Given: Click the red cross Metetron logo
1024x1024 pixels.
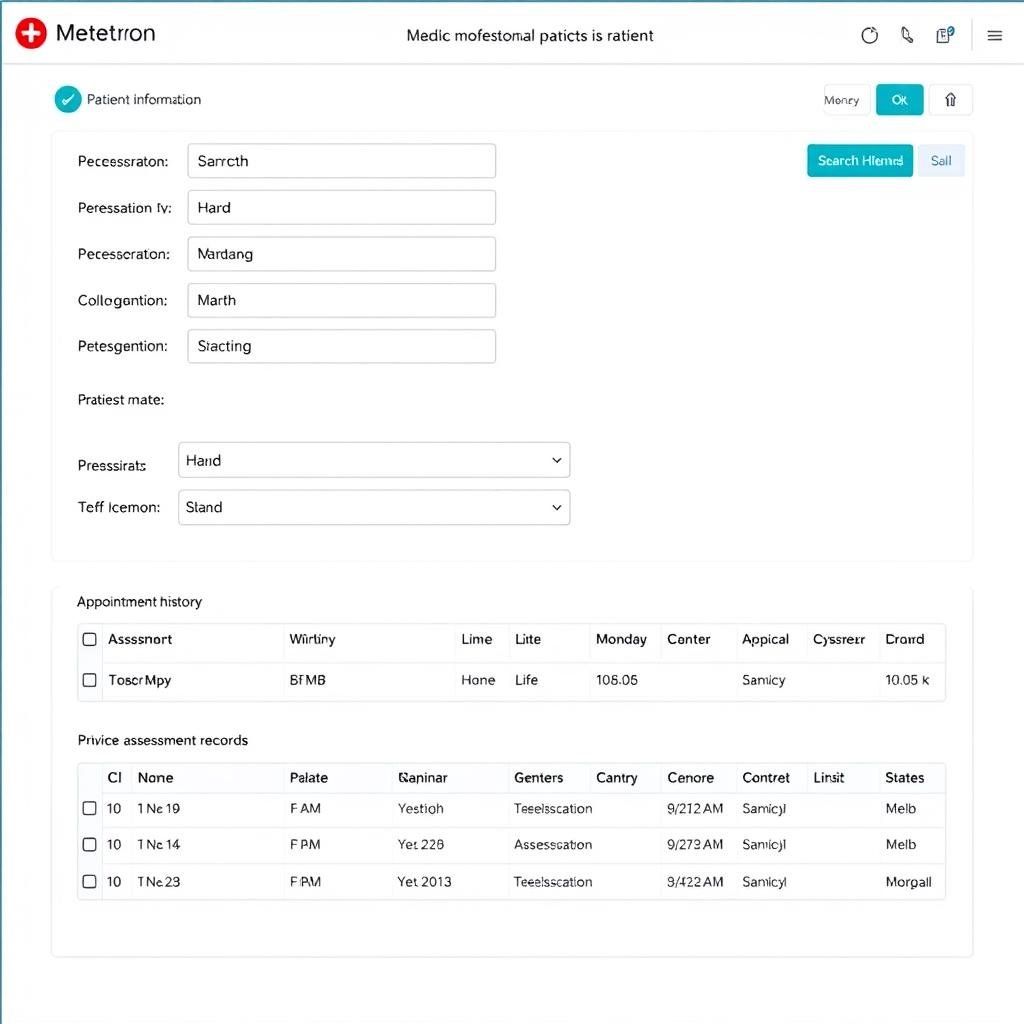Looking at the screenshot, I should pyautogui.click(x=31, y=34).
